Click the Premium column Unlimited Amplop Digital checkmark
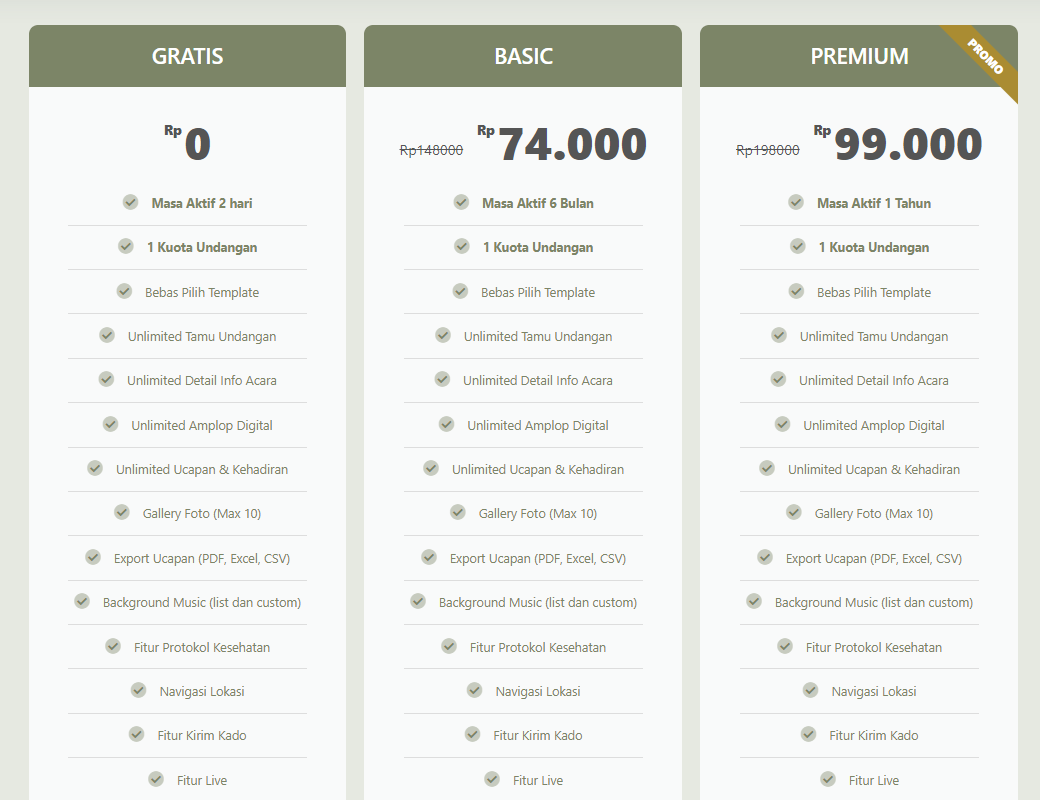Screen dimensions: 1040x800 pyautogui.click(x=783, y=424)
